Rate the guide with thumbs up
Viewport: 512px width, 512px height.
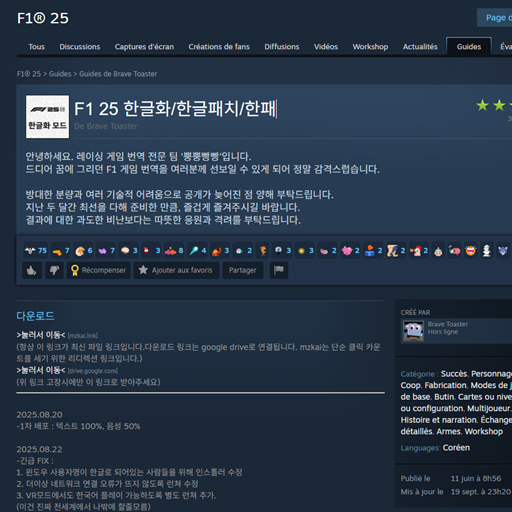[32, 270]
